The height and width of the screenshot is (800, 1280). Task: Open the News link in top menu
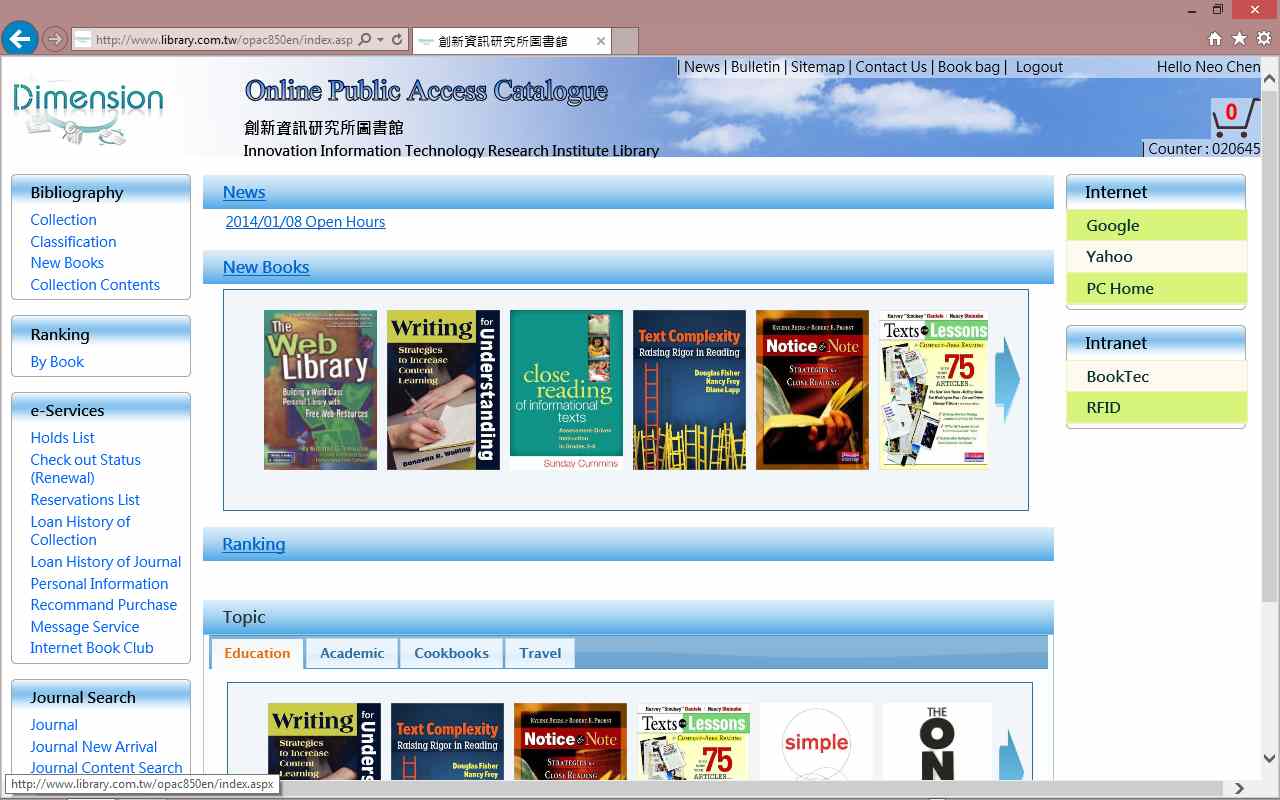(702, 67)
